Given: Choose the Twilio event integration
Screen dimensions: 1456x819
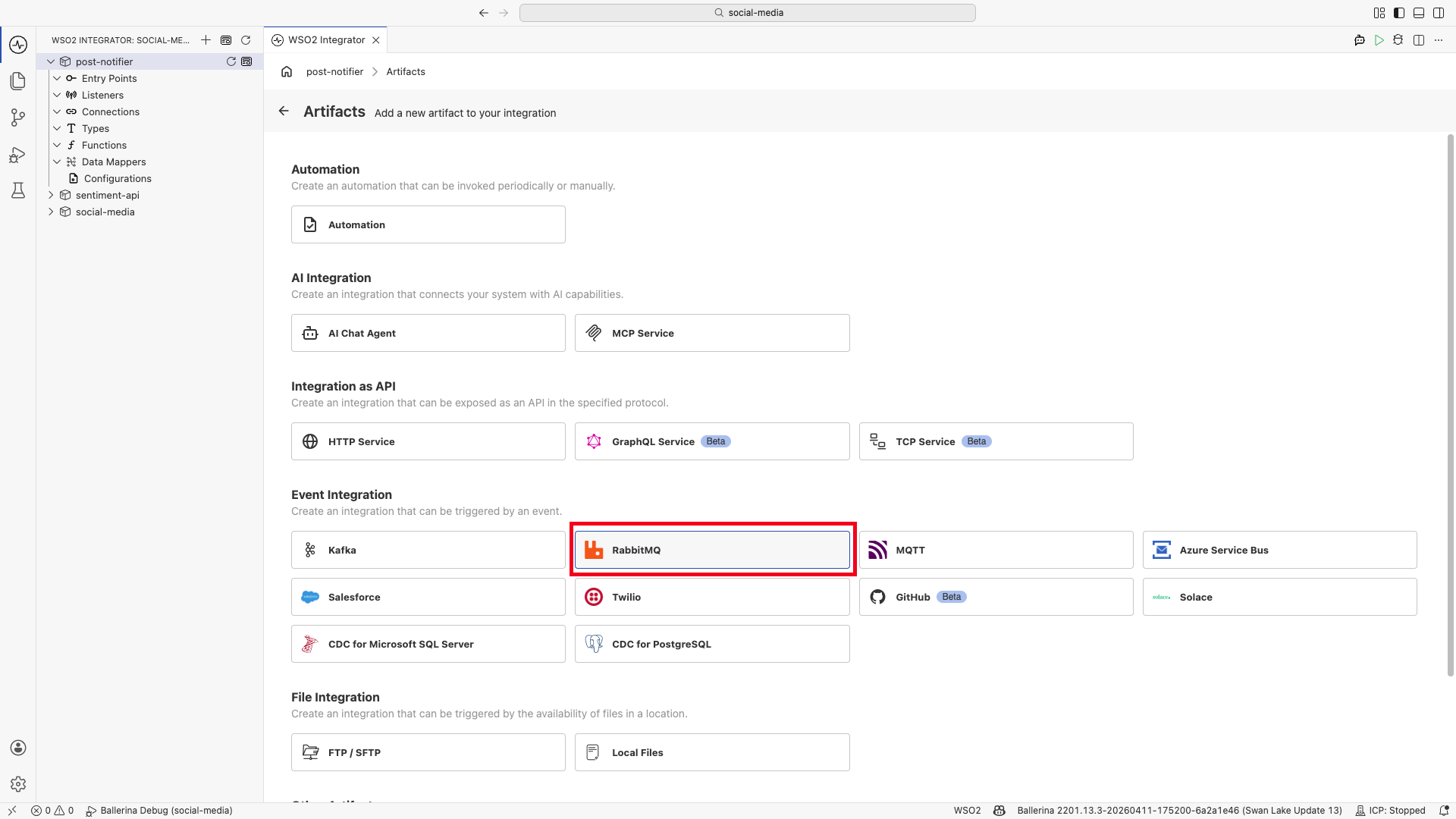Looking at the screenshot, I should click(712, 597).
